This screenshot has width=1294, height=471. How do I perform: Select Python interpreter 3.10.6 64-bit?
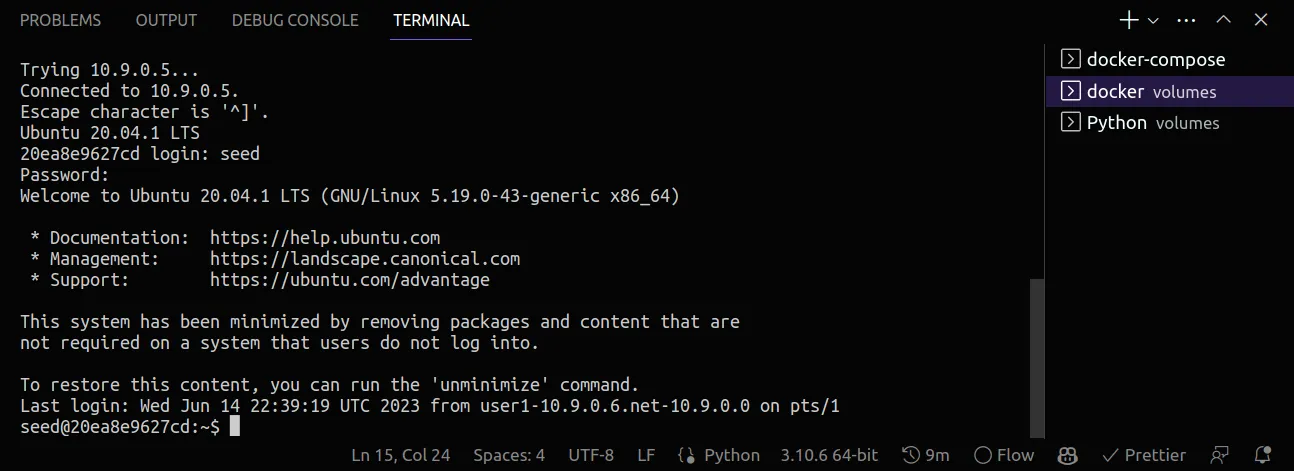tap(829, 456)
